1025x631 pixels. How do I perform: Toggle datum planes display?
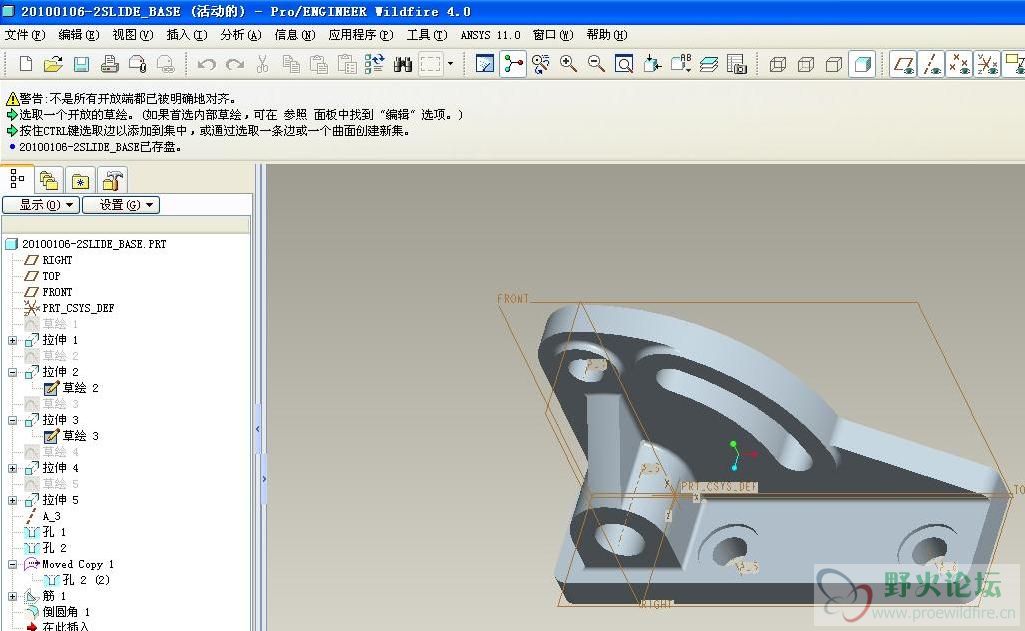904,64
